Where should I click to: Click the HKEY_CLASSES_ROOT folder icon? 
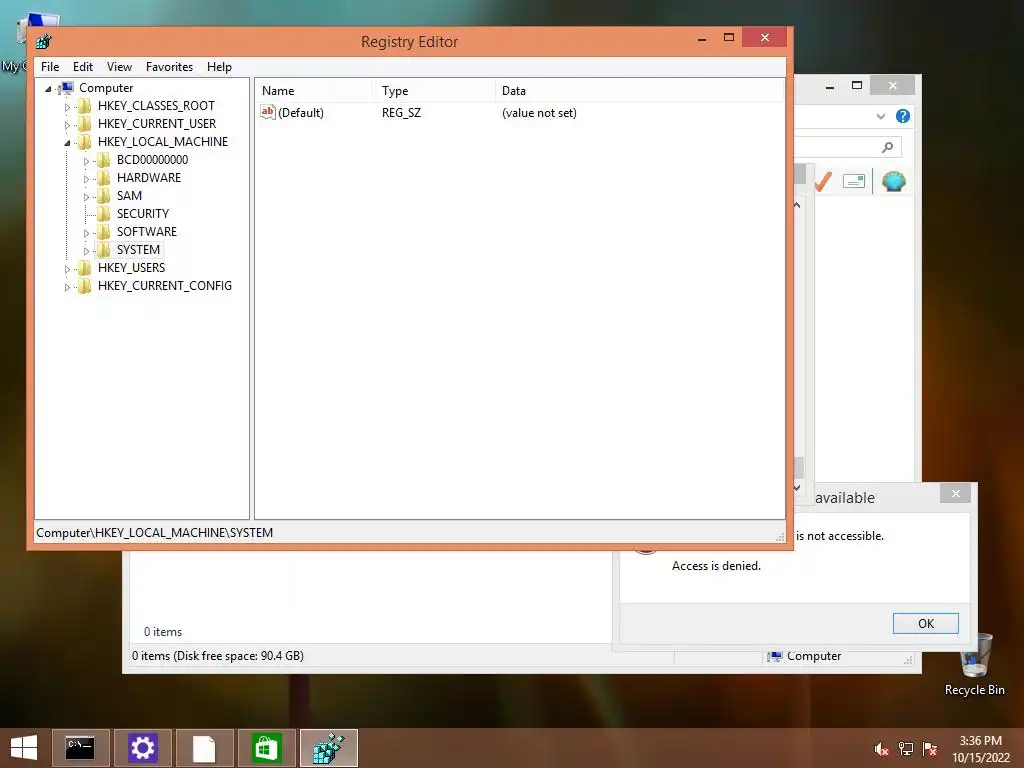(84, 106)
